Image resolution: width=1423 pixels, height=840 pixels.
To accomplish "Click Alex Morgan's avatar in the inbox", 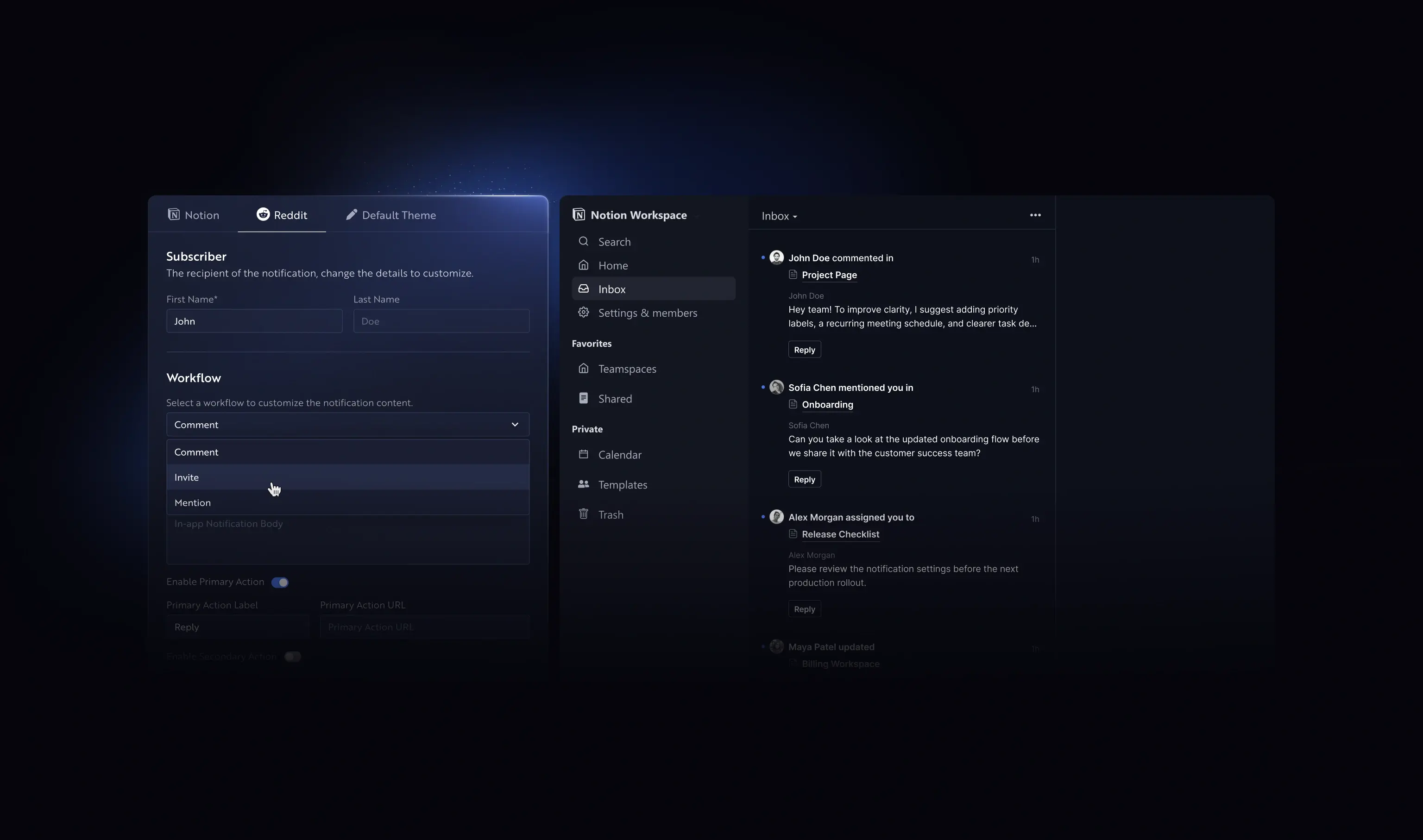I will pyautogui.click(x=776, y=517).
